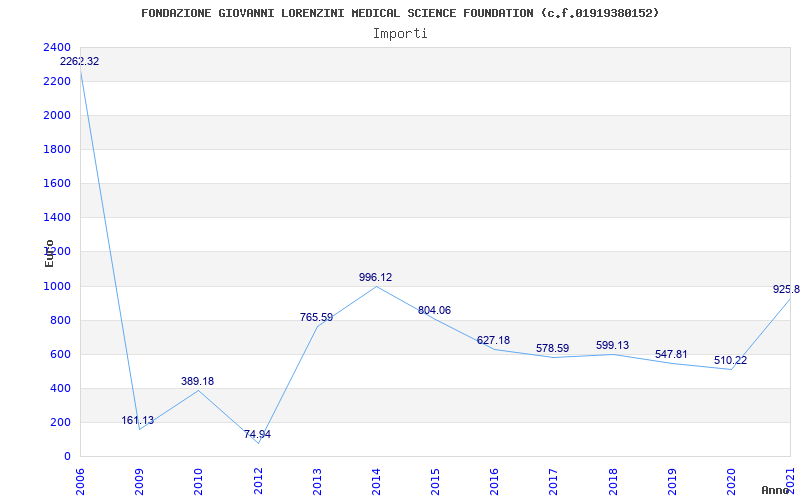The width and height of the screenshot is (800, 500).
Task: Click the x-axis year label 2020
Action: (x=732, y=481)
